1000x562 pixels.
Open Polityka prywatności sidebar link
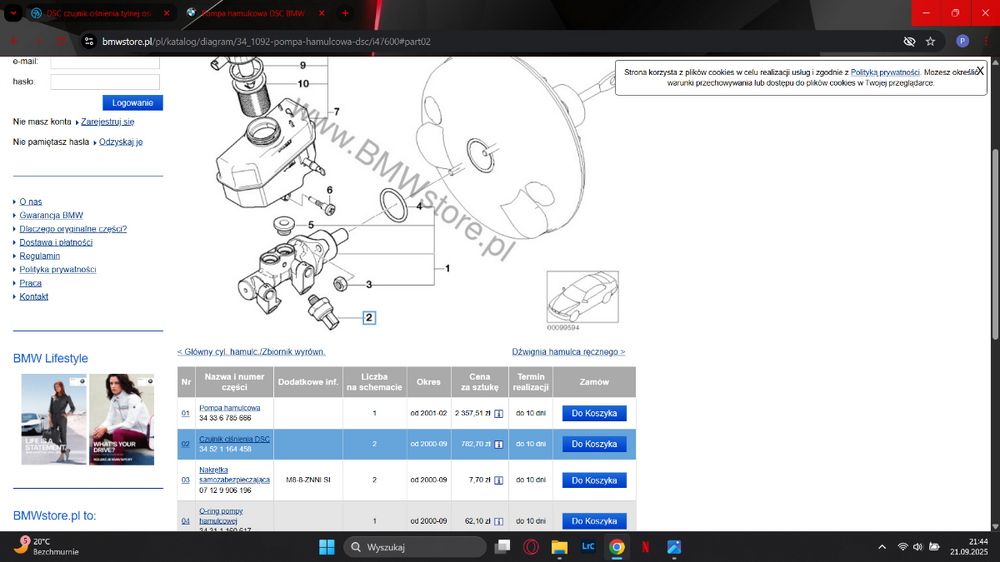coord(57,269)
